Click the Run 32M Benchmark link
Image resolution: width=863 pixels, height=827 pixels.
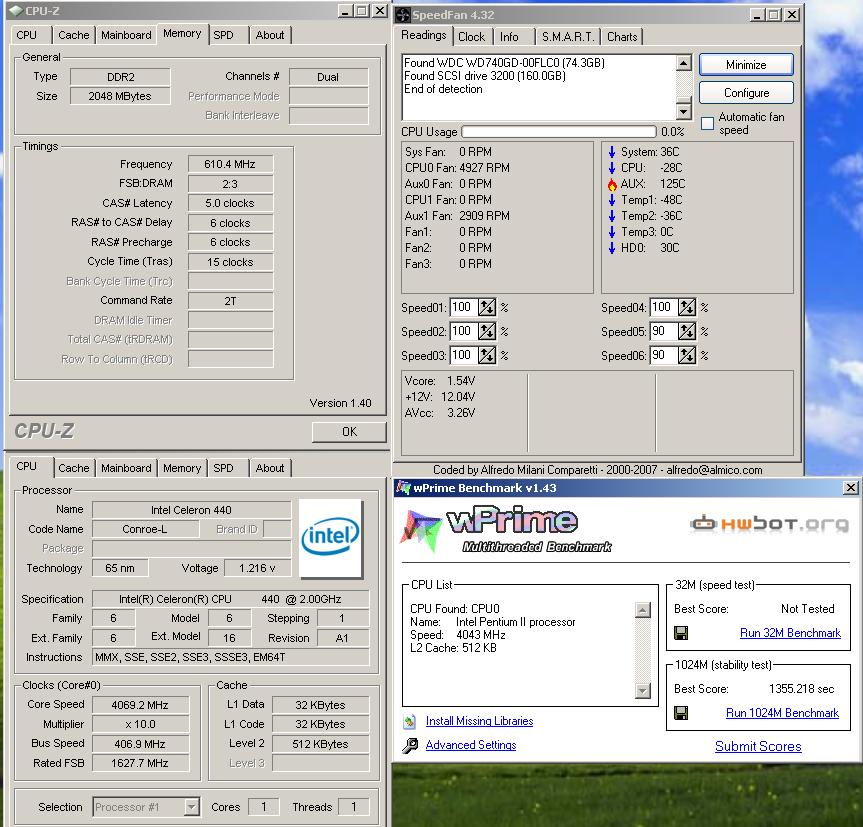click(790, 633)
